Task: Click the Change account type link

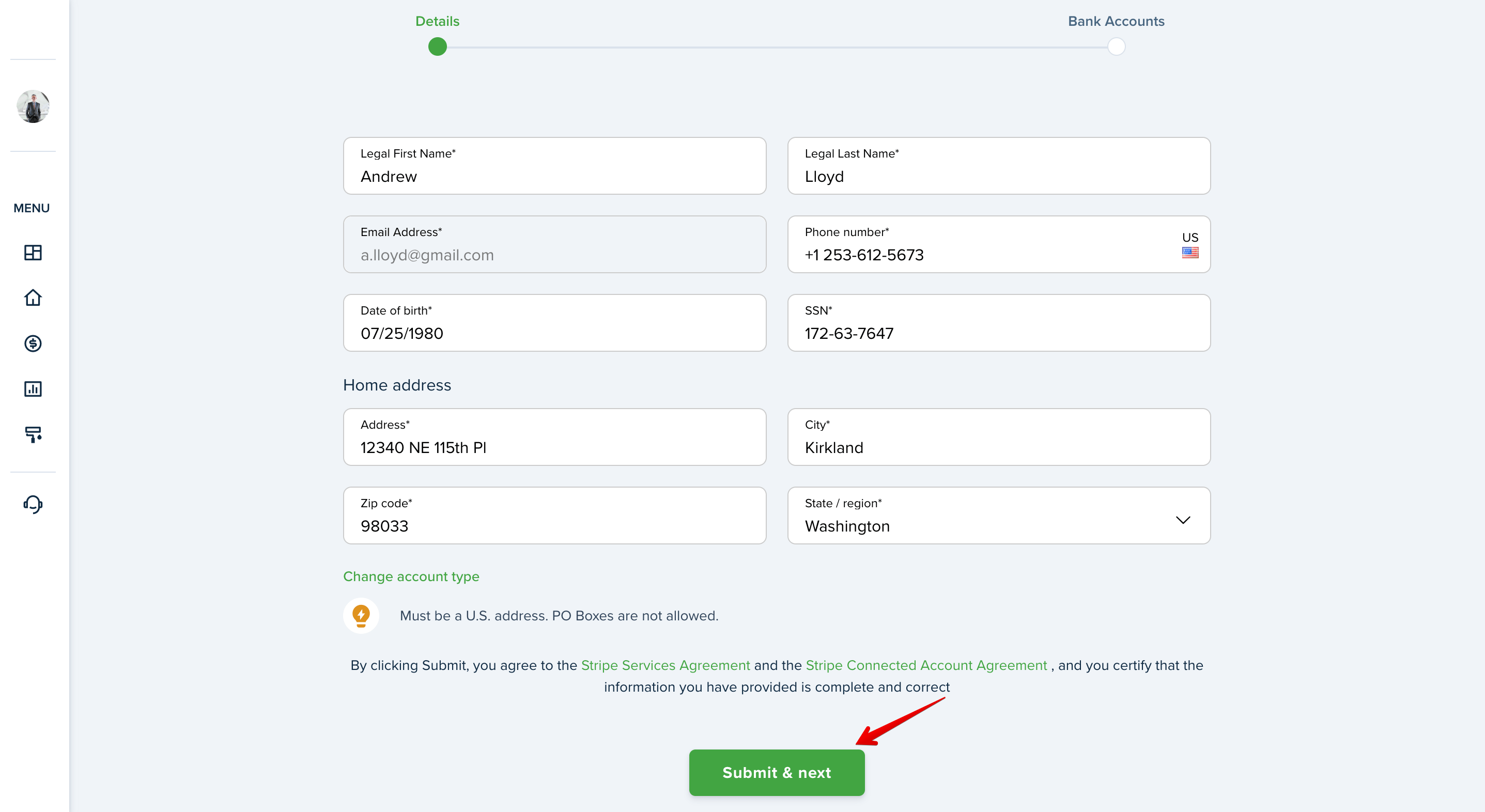Action: click(411, 576)
